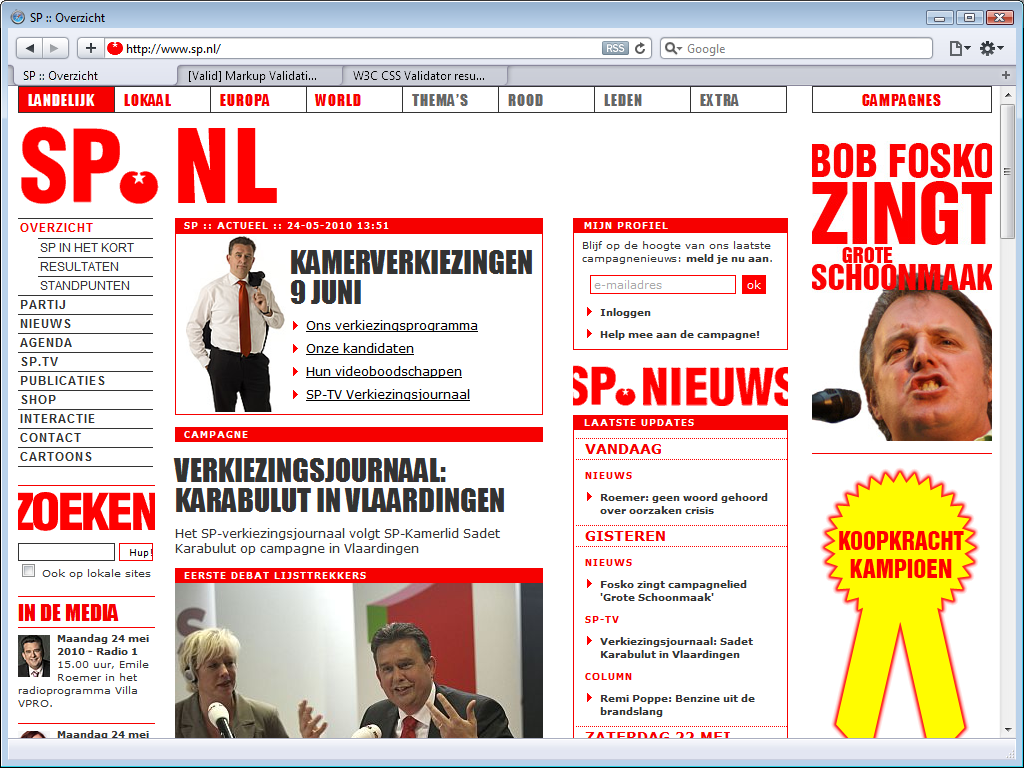Open RESULTATEN in sidebar
Screen dimensions: 1024x768
(79, 266)
